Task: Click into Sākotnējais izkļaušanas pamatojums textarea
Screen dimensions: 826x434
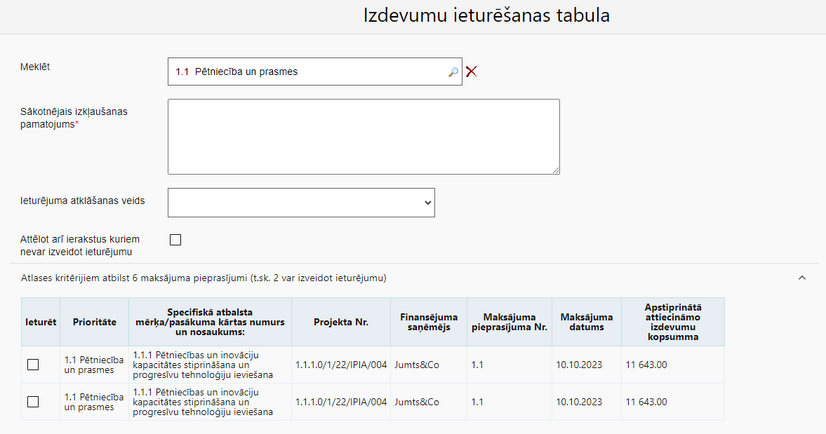Action: pyautogui.click(x=363, y=136)
